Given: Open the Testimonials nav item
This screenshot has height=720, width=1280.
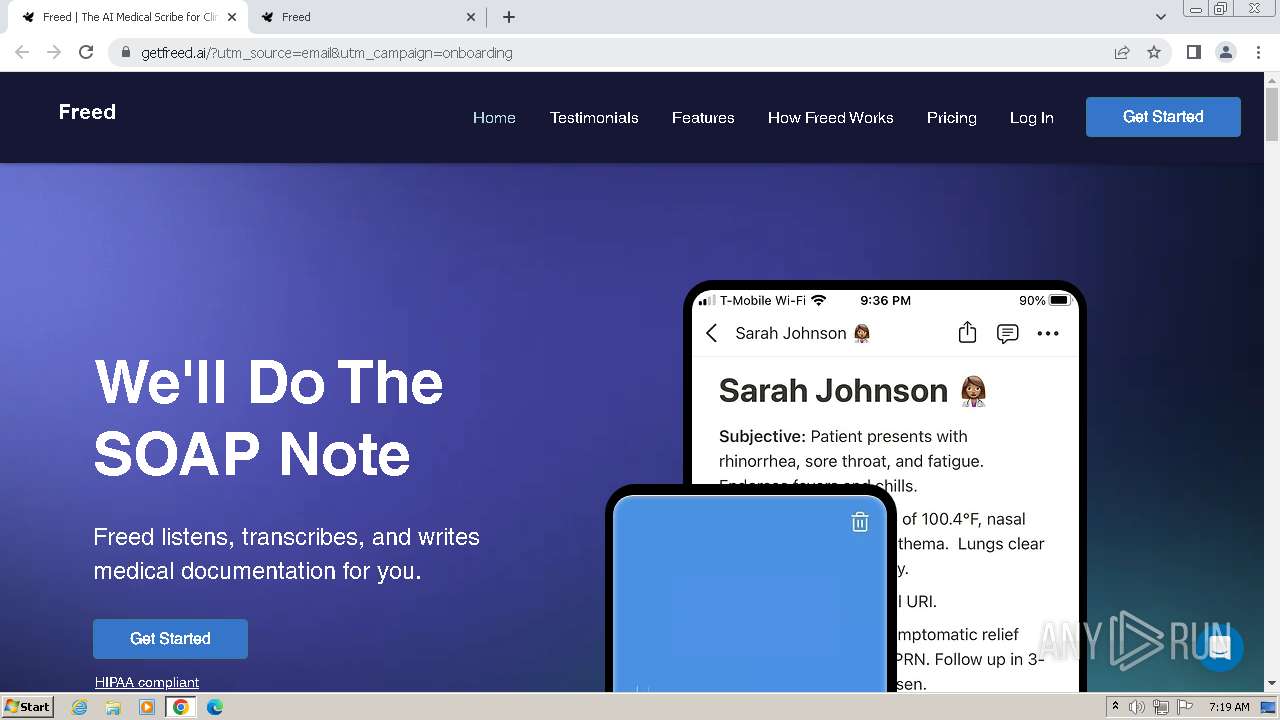Looking at the screenshot, I should pyautogui.click(x=594, y=118).
